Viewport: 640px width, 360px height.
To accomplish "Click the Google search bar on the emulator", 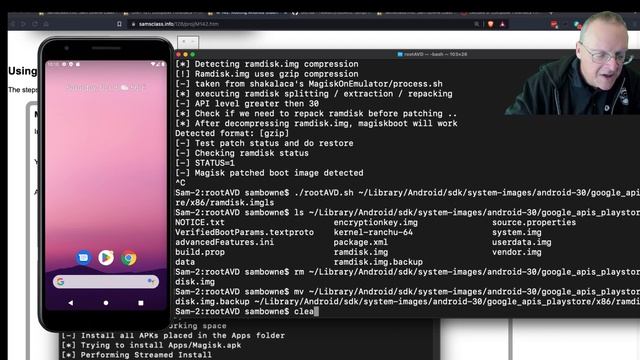I will 106,282.
